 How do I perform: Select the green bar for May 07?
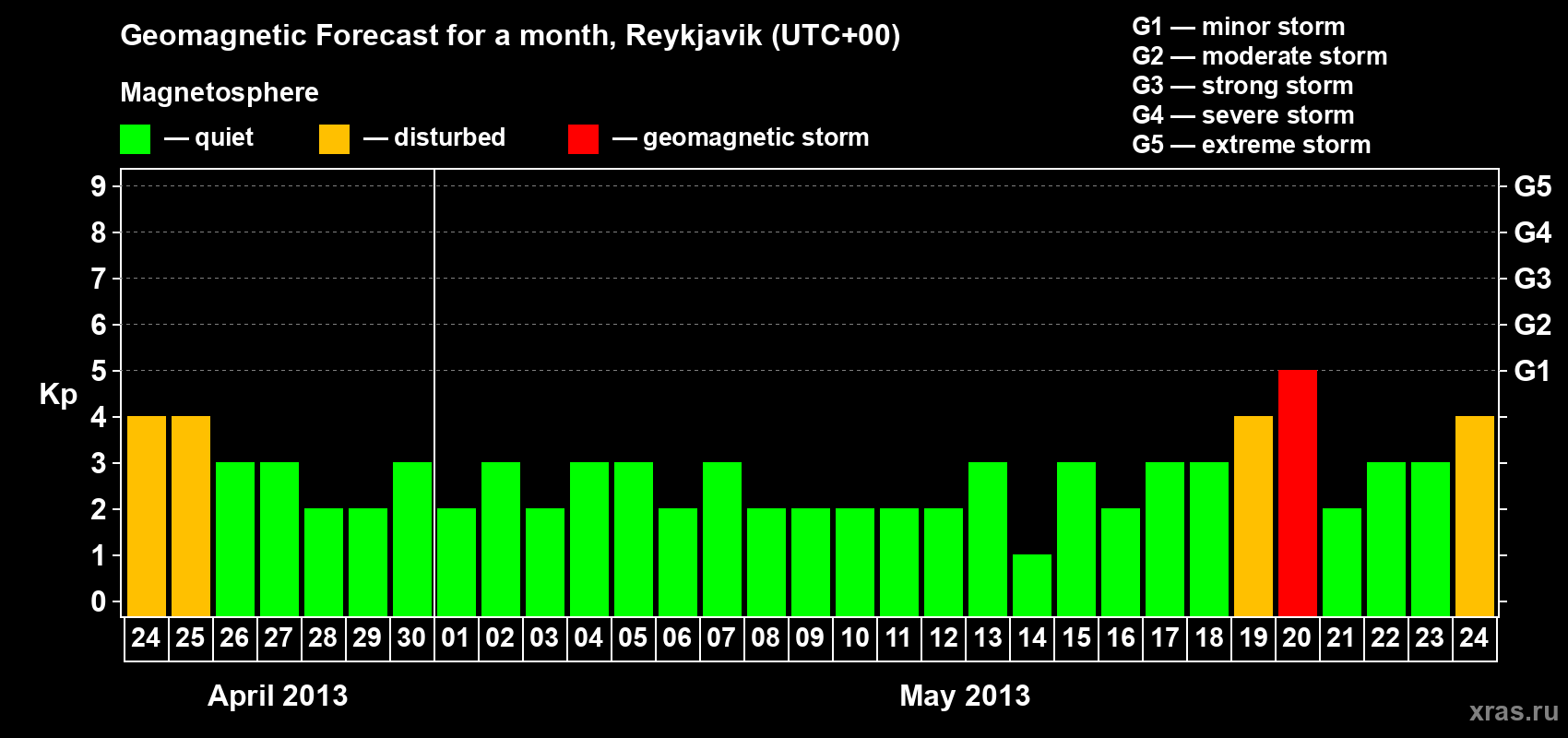pyautogui.click(x=722, y=540)
